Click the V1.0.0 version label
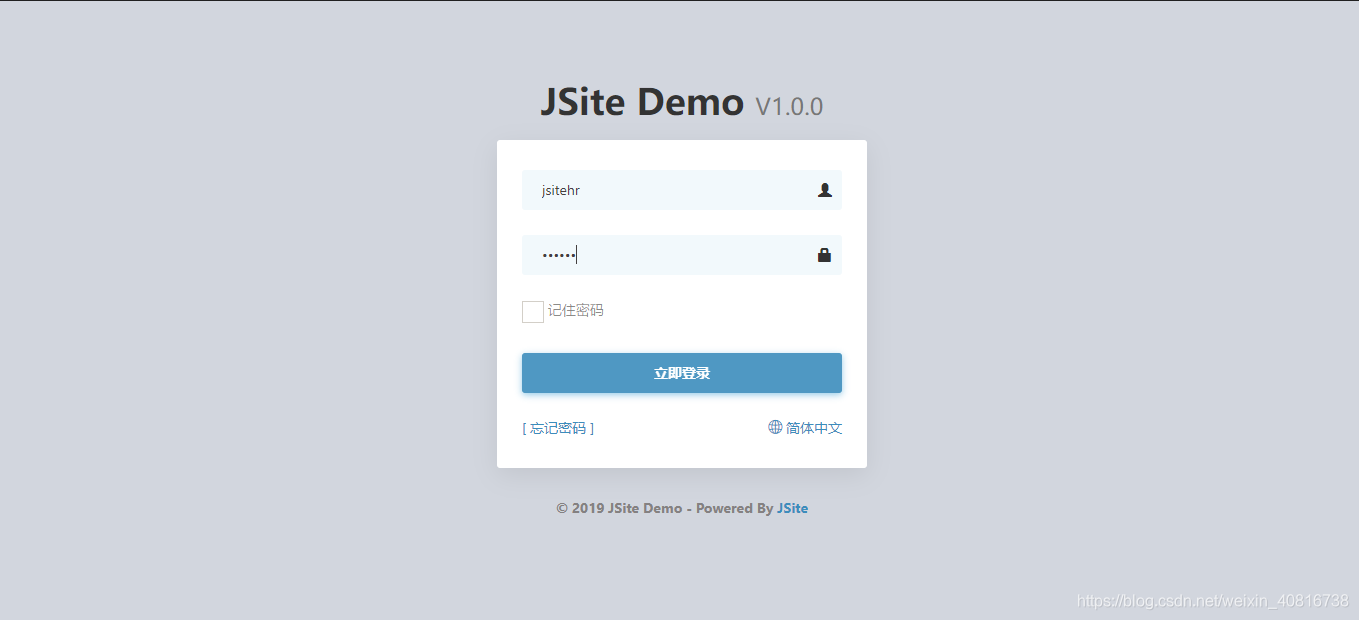The height and width of the screenshot is (620, 1359). click(789, 105)
